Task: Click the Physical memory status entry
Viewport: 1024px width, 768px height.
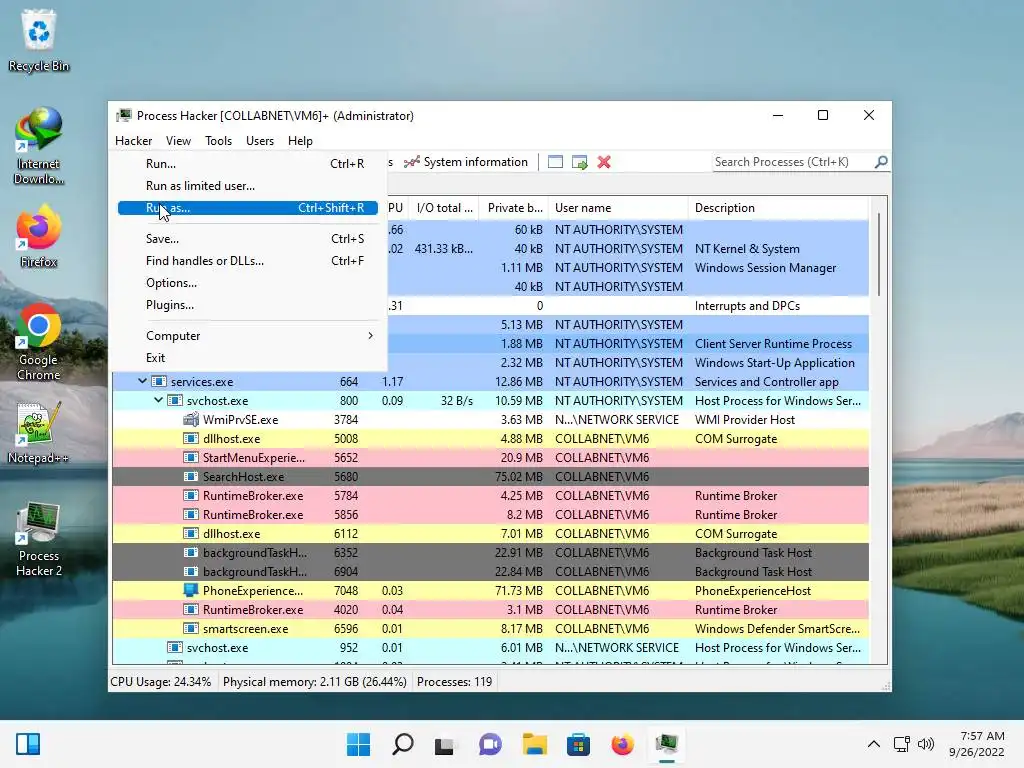Action: coord(315,682)
